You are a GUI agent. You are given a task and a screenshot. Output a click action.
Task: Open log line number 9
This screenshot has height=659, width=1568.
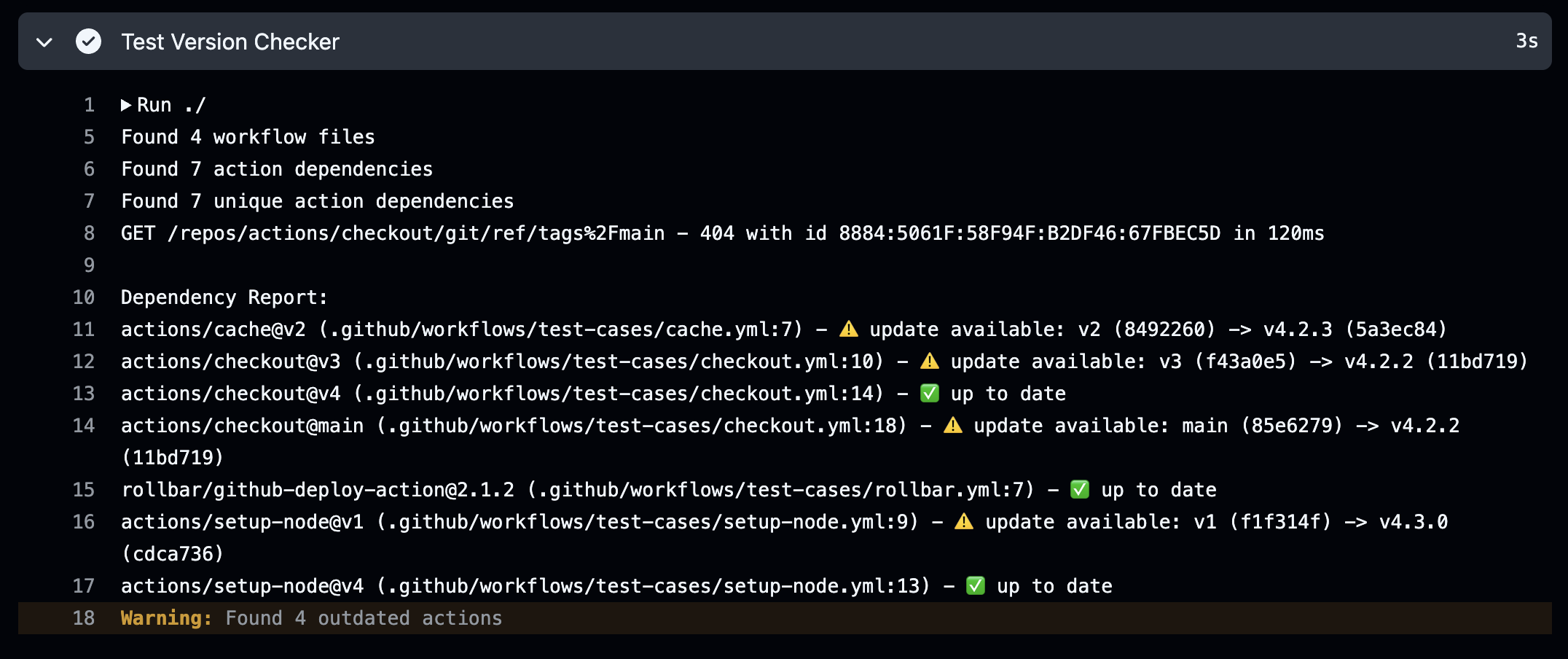point(89,265)
